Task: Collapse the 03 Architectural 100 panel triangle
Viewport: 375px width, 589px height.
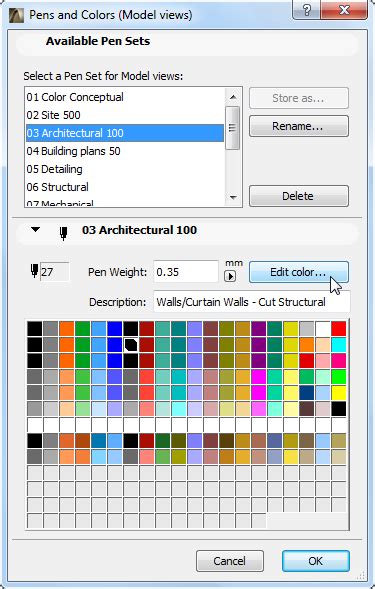Action: pyautogui.click(x=35, y=229)
